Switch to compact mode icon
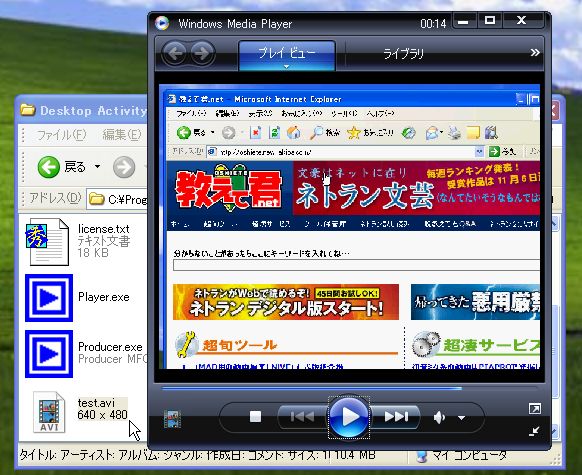Image resolution: width=582 pixels, height=475 pixels. [534, 431]
